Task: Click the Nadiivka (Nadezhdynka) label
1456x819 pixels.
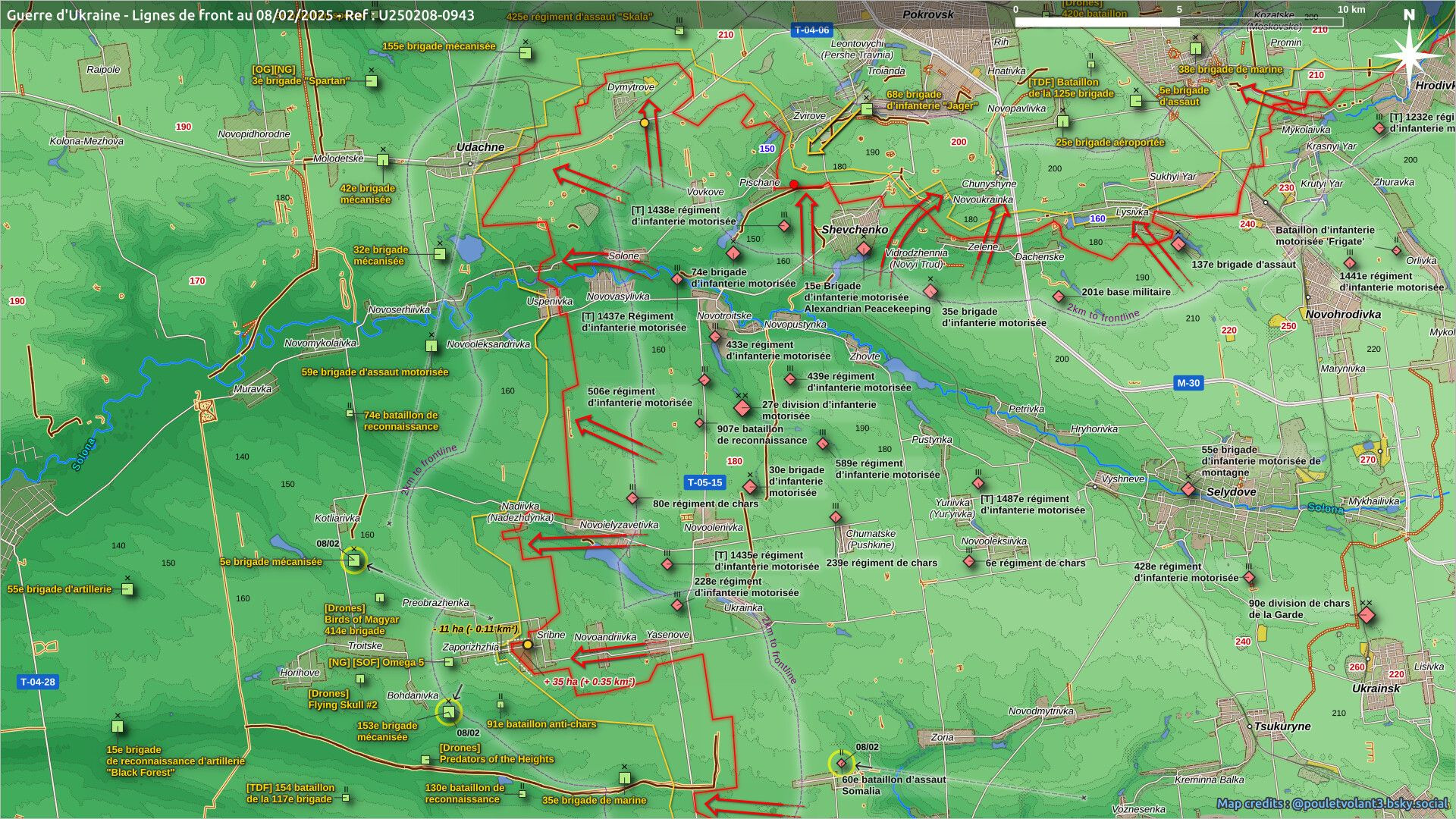Action: point(520,512)
